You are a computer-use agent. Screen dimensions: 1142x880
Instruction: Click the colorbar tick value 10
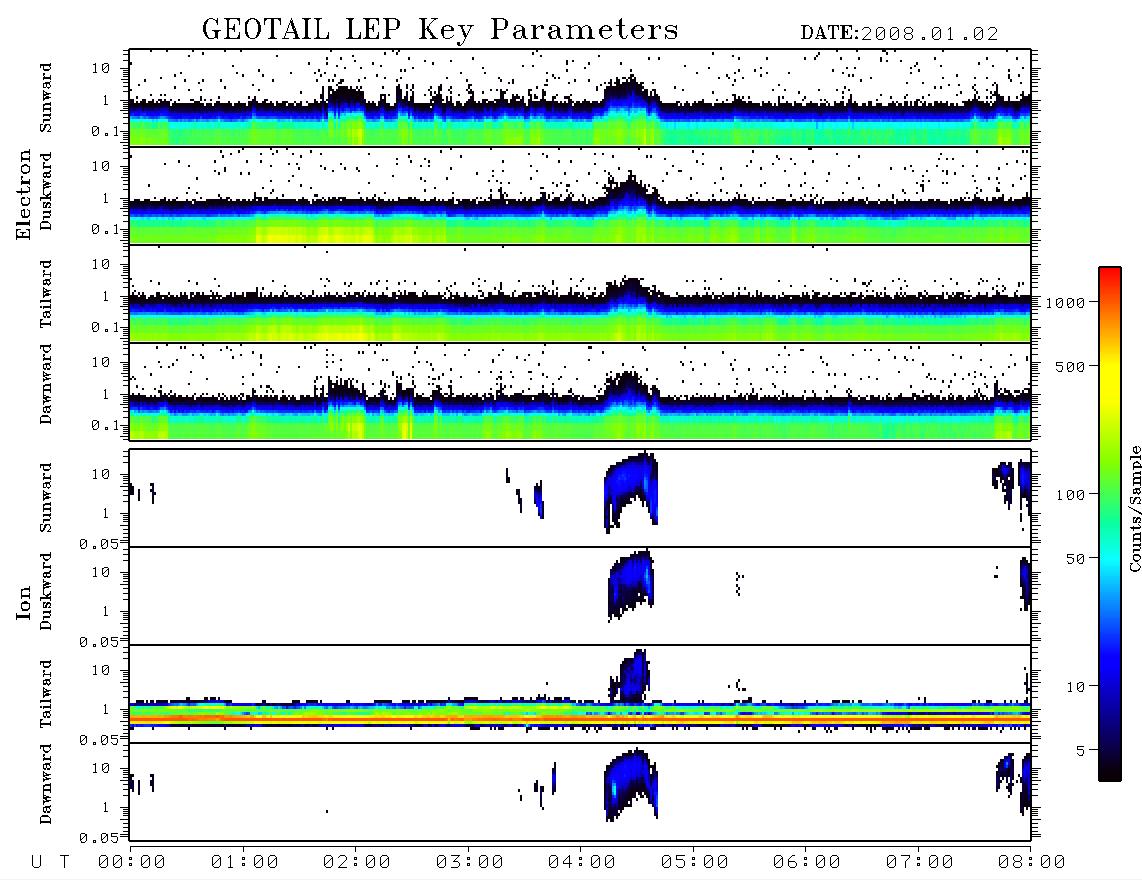tap(1075, 687)
